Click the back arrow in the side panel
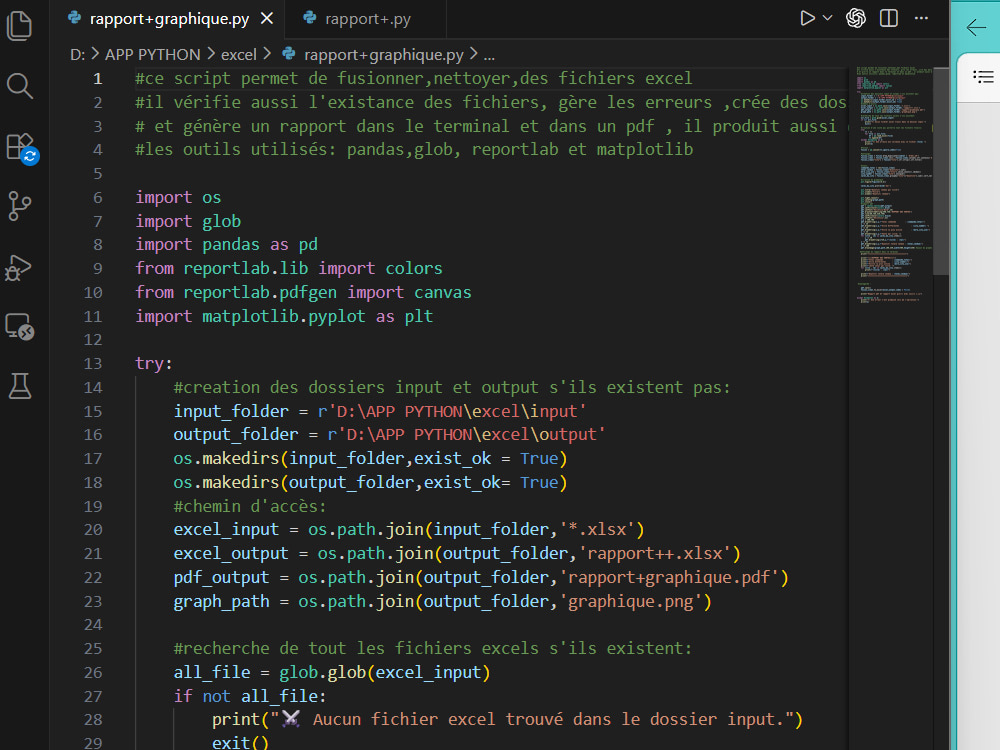Image resolution: width=1000 pixels, height=750 pixels. tap(976, 27)
